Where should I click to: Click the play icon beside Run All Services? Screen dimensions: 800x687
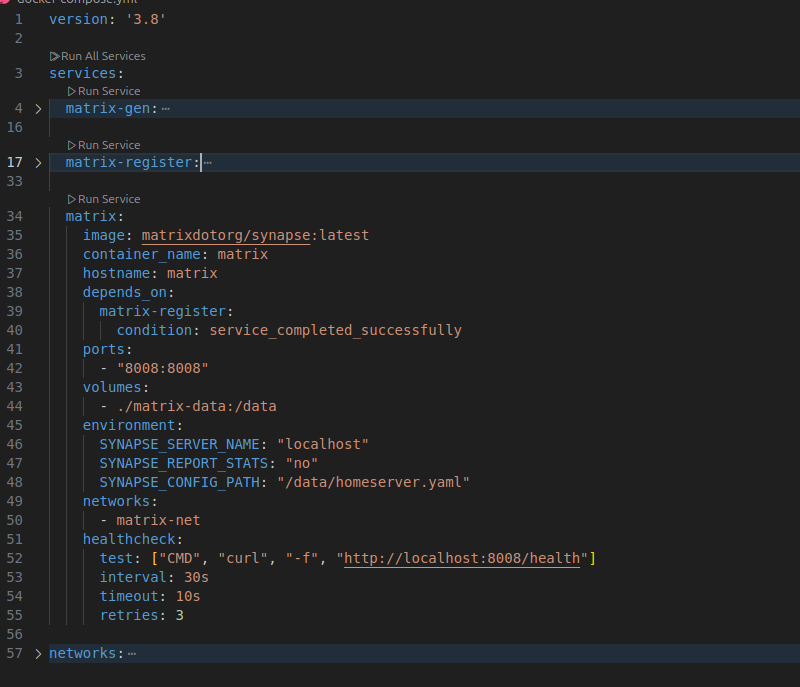click(x=55, y=56)
